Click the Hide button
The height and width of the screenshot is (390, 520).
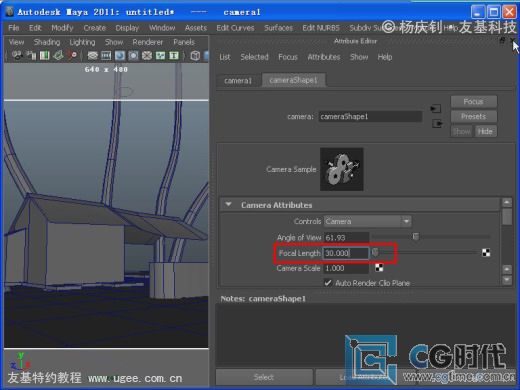(485, 131)
